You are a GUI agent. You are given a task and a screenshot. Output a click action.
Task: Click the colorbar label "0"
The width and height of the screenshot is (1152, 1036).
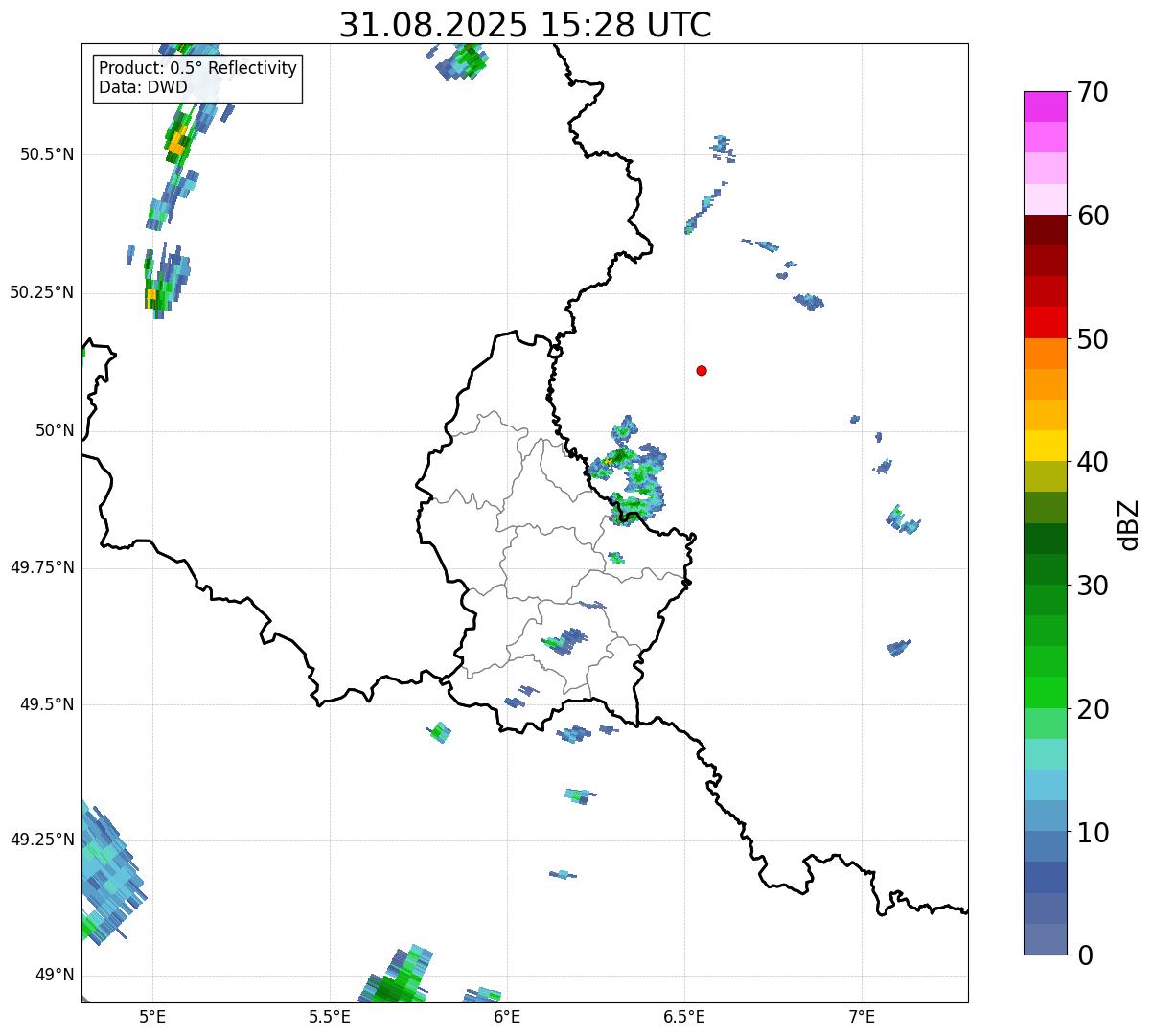point(1085,955)
